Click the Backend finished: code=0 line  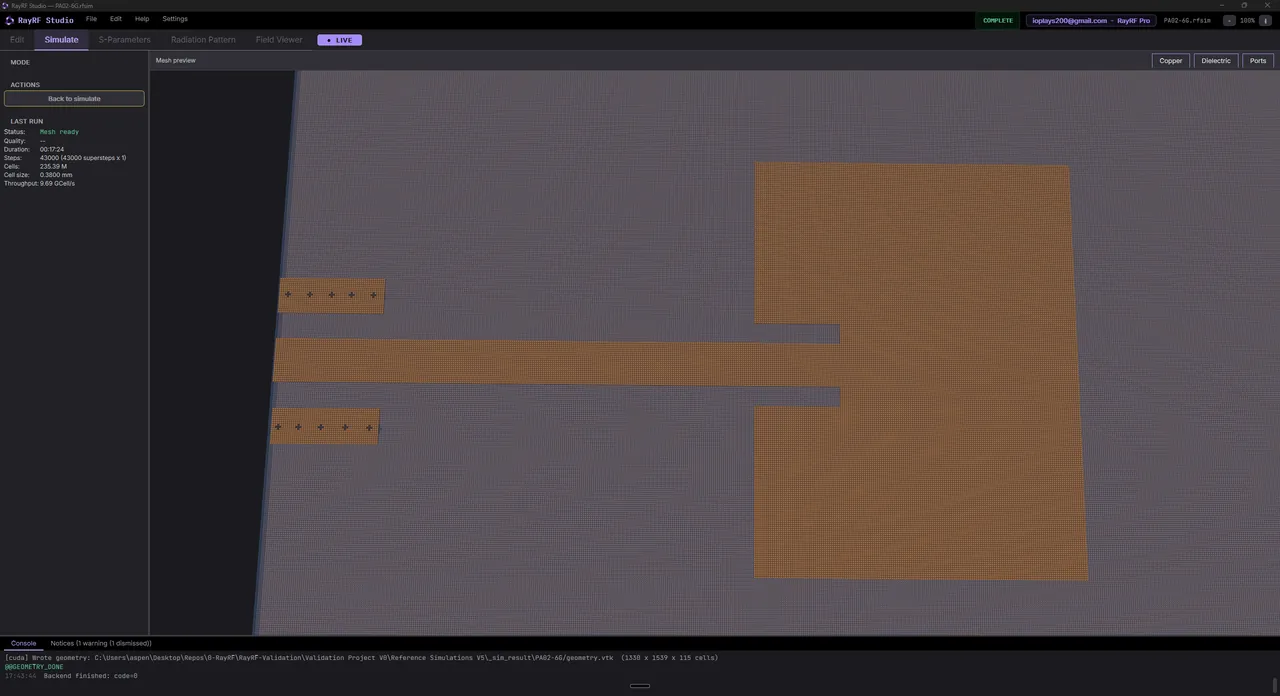click(x=90, y=676)
